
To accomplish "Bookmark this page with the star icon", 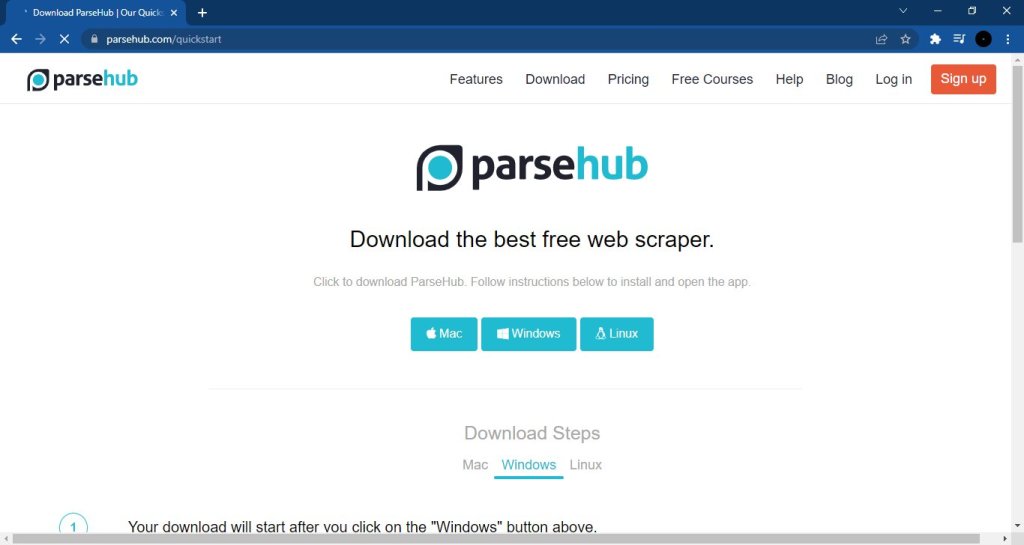I will click(x=905, y=39).
